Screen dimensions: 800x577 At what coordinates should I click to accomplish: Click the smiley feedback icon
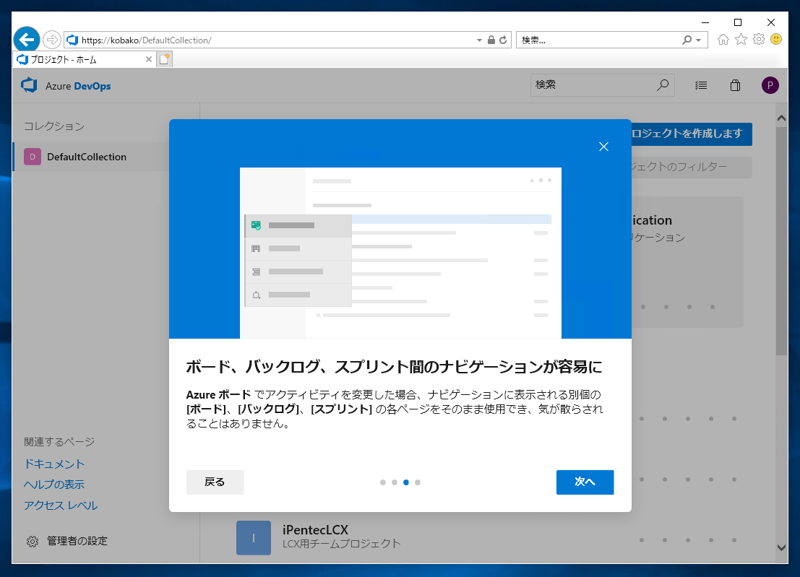[776, 39]
